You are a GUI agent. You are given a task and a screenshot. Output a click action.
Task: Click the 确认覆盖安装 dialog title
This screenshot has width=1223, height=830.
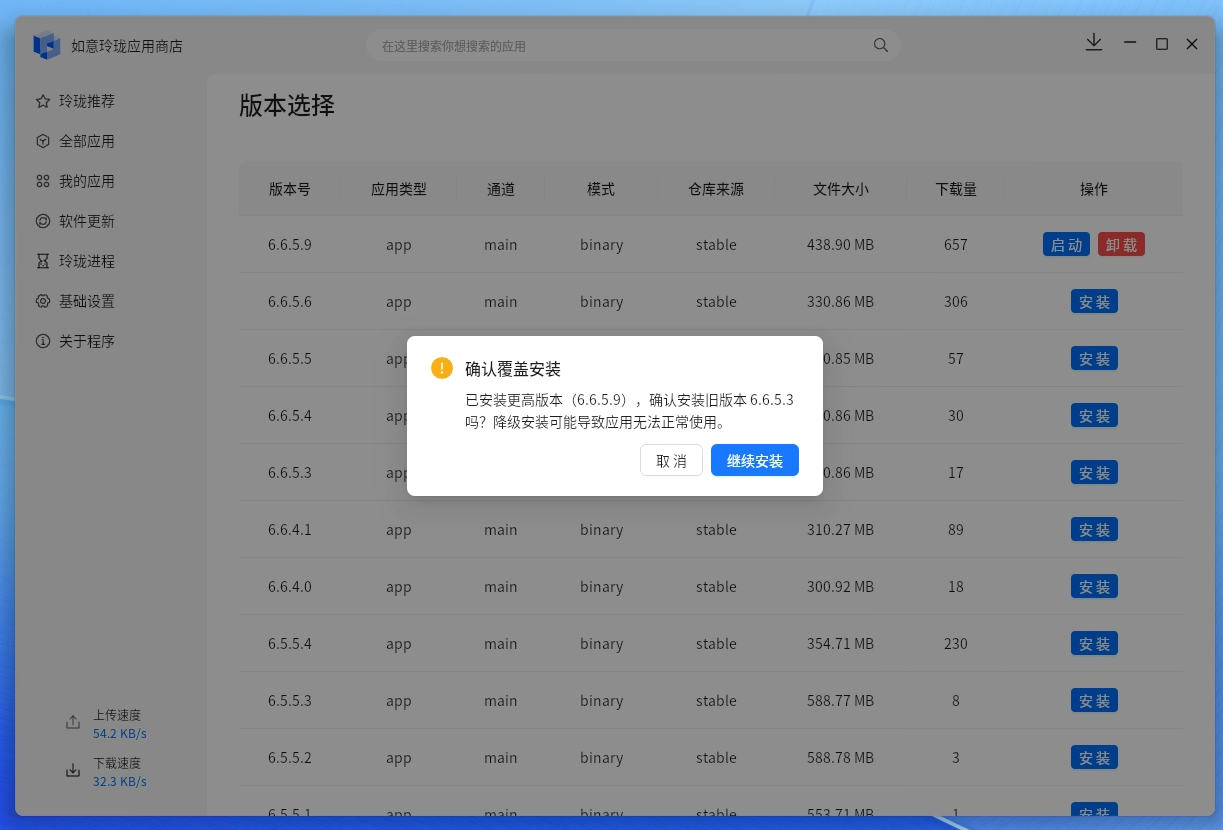point(513,369)
